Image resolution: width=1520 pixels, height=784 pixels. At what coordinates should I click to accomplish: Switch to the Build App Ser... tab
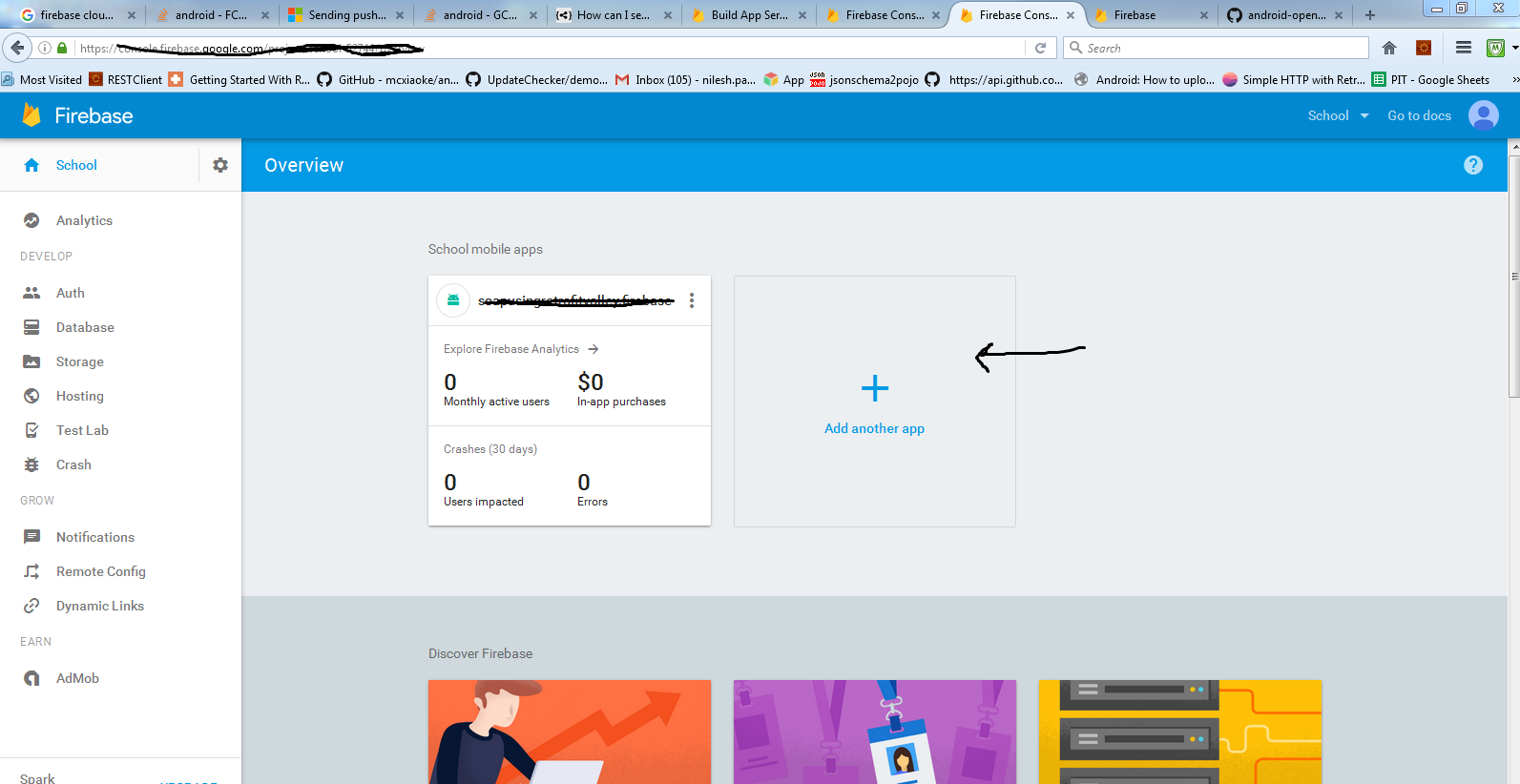749,15
